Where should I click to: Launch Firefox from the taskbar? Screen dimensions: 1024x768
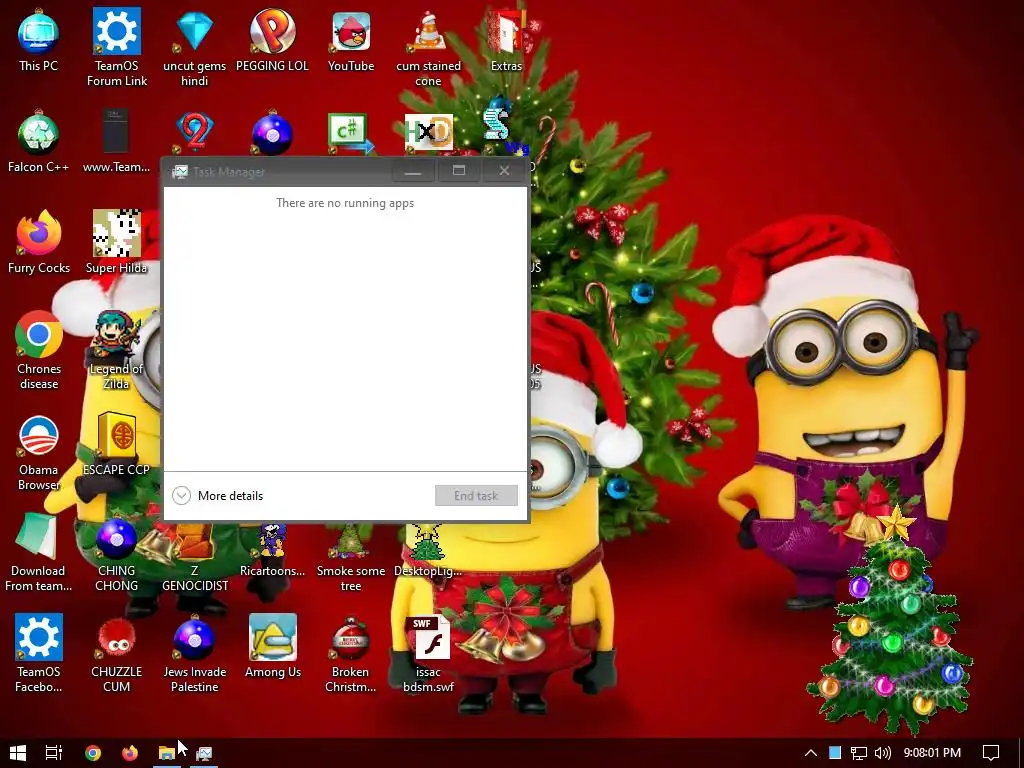130,753
